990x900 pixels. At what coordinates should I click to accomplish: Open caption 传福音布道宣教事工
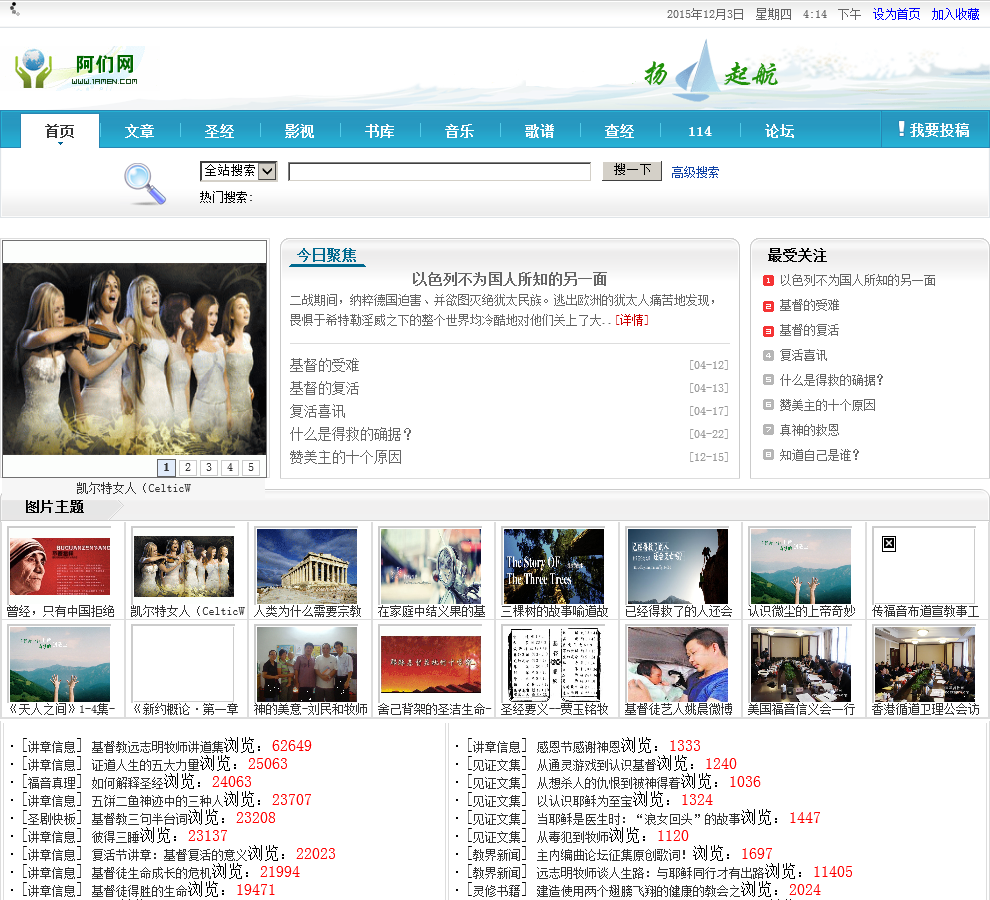pyautogui.click(x=925, y=611)
